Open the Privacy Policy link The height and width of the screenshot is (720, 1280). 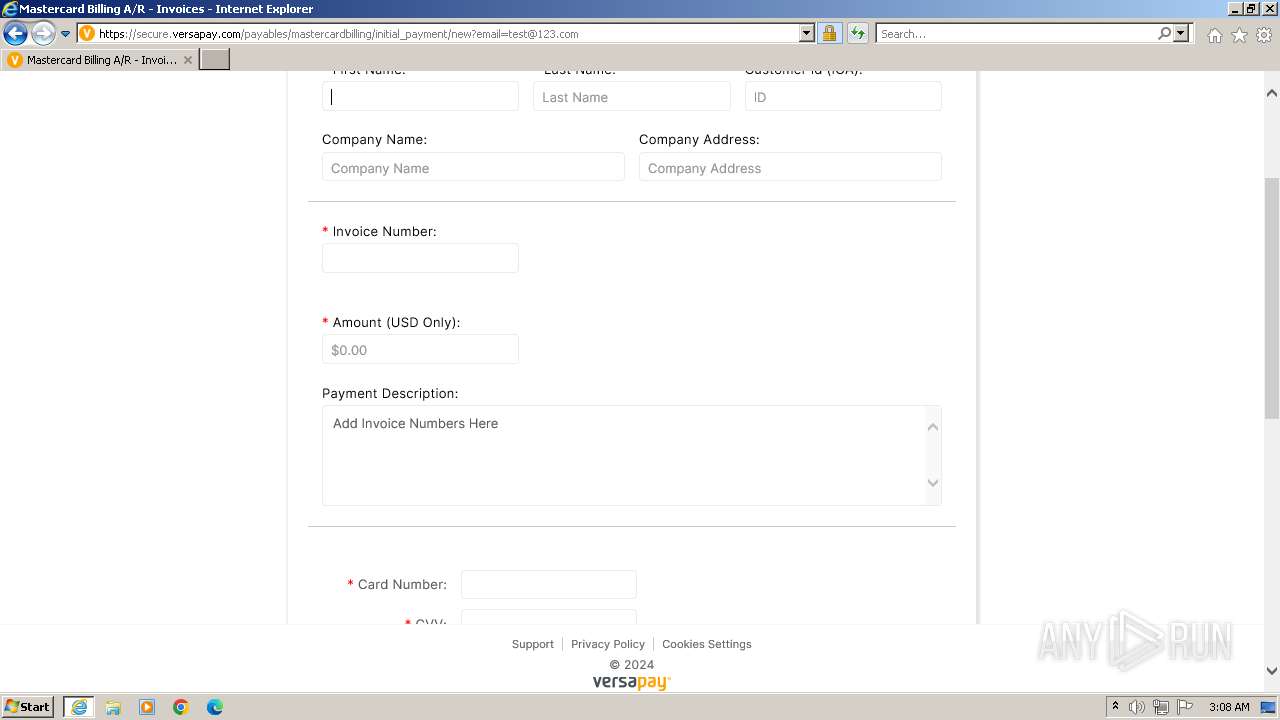click(608, 644)
